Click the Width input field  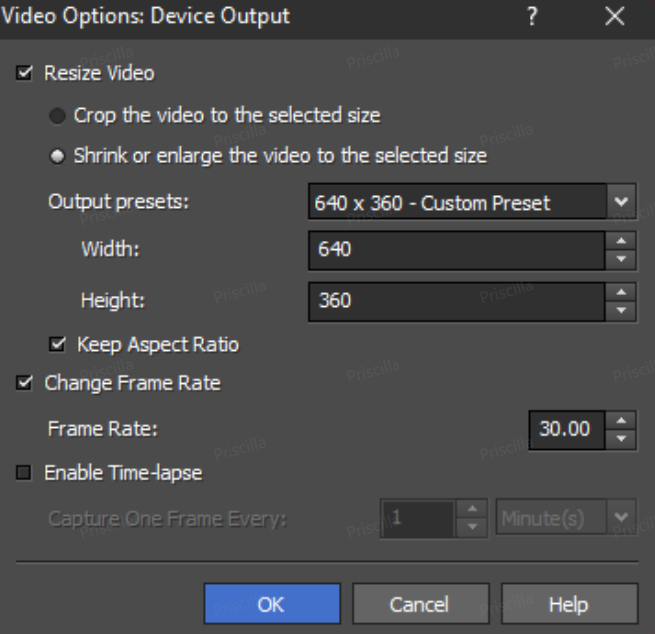pos(456,249)
